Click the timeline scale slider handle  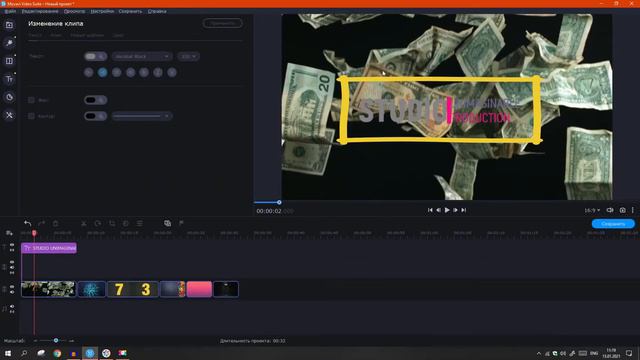(56, 340)
